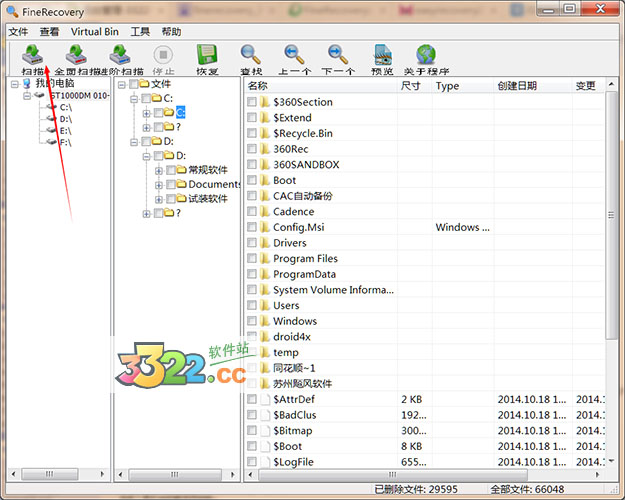Expand the 常规软件 folder node

[x=159, y=171]
